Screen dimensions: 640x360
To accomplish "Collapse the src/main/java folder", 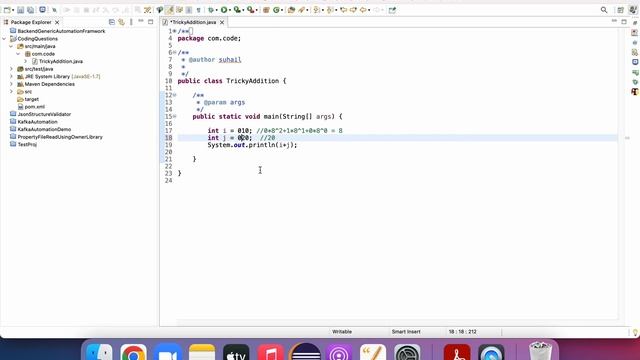I will point(11,46).
